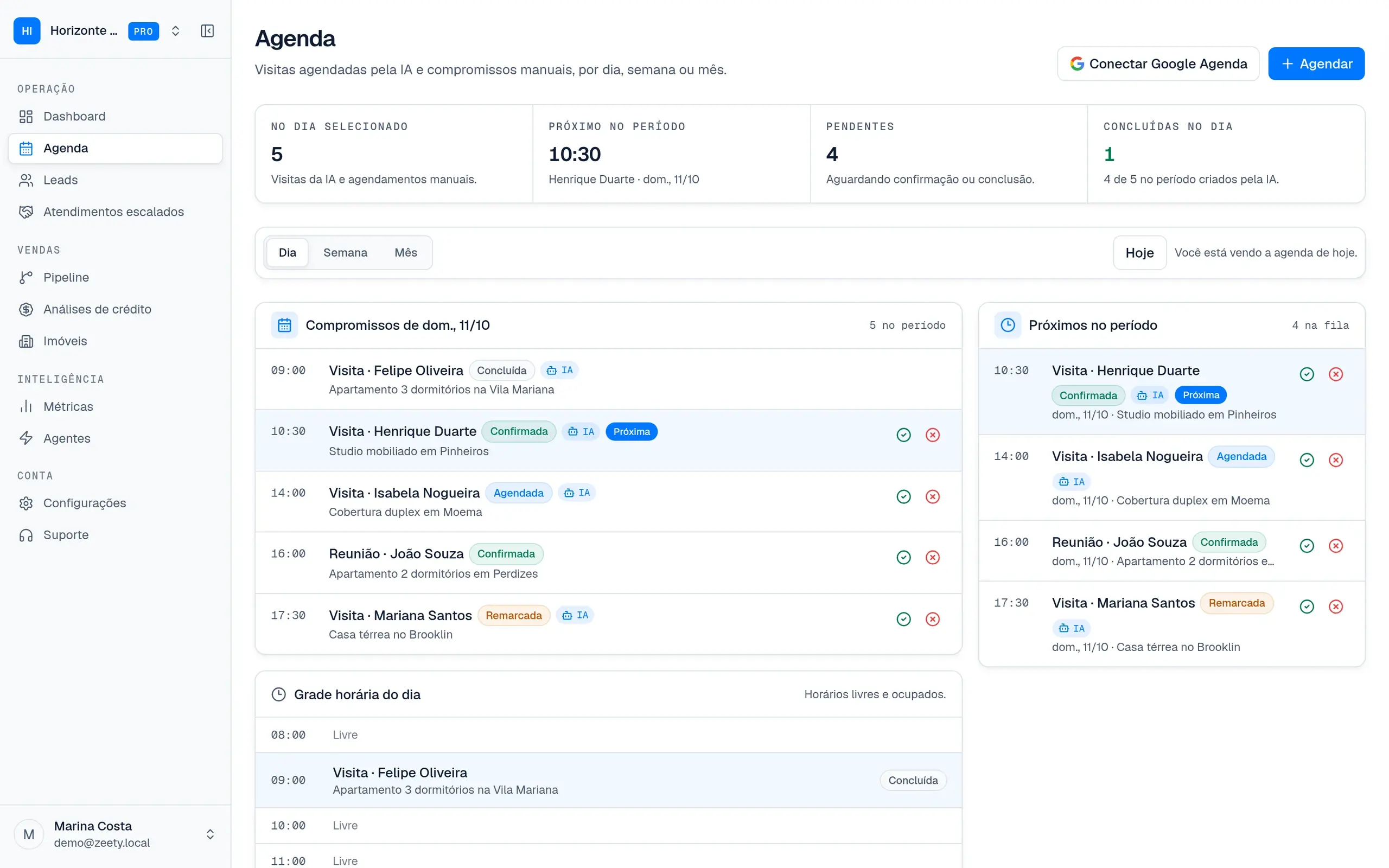The height and width of the screenshot is (868, 1389).
Task: Collapse the sidebar panel icon
Action: 207,31
